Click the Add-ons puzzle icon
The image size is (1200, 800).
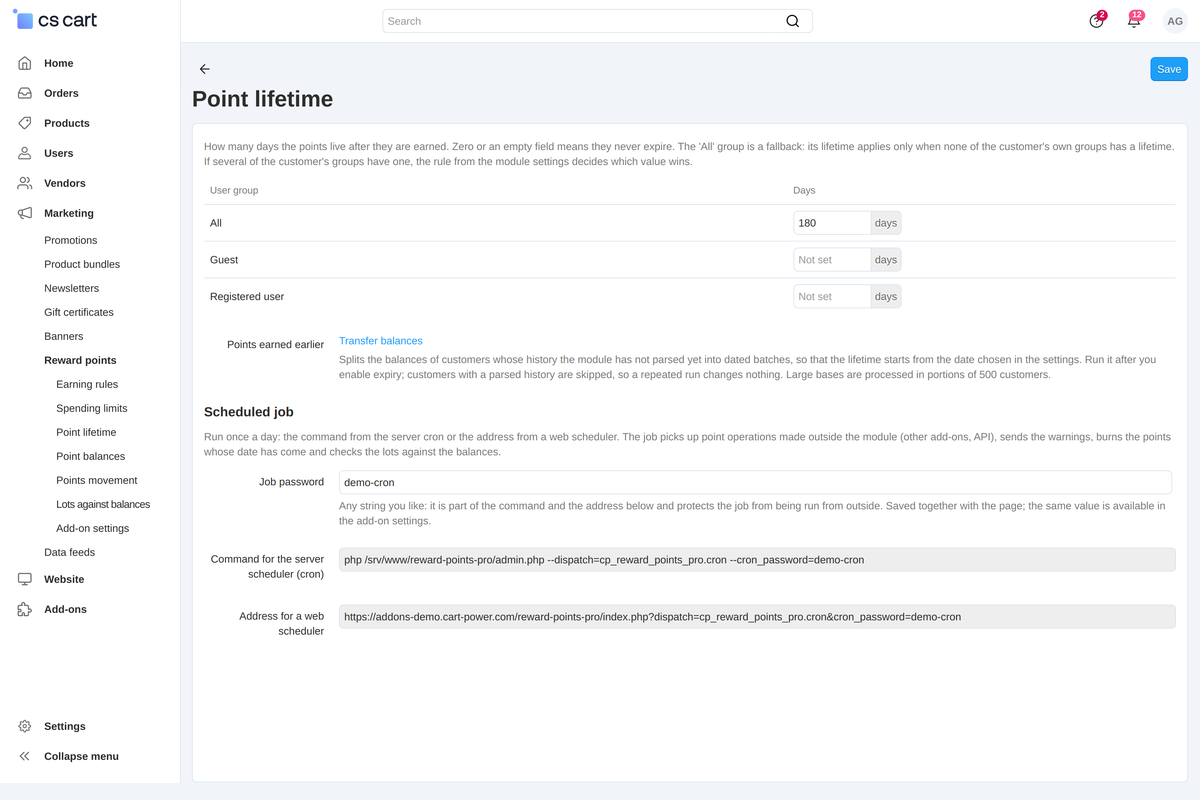25,609
